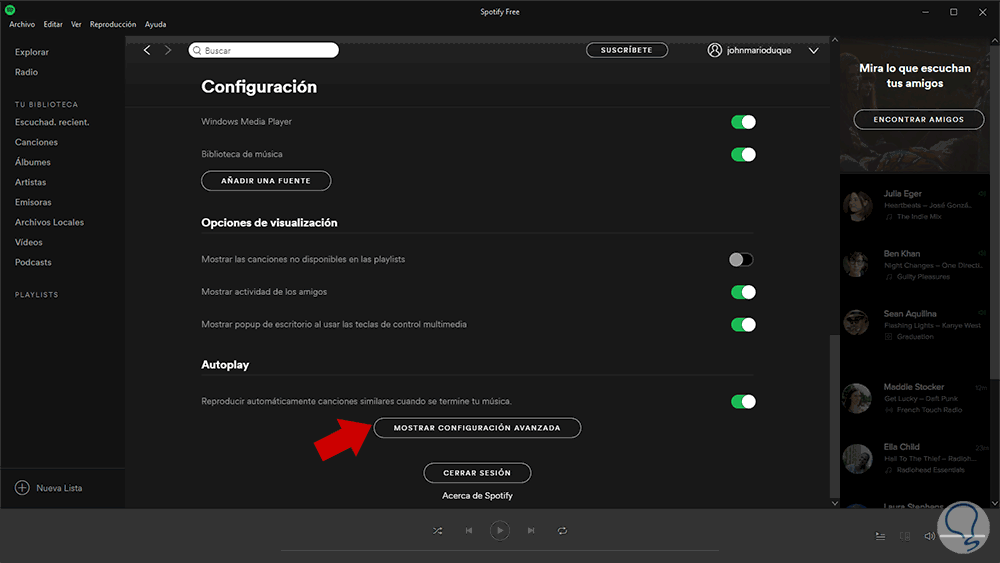
Task: Toggle Mostrar actividad de los amigos
Action: point(743,292)
